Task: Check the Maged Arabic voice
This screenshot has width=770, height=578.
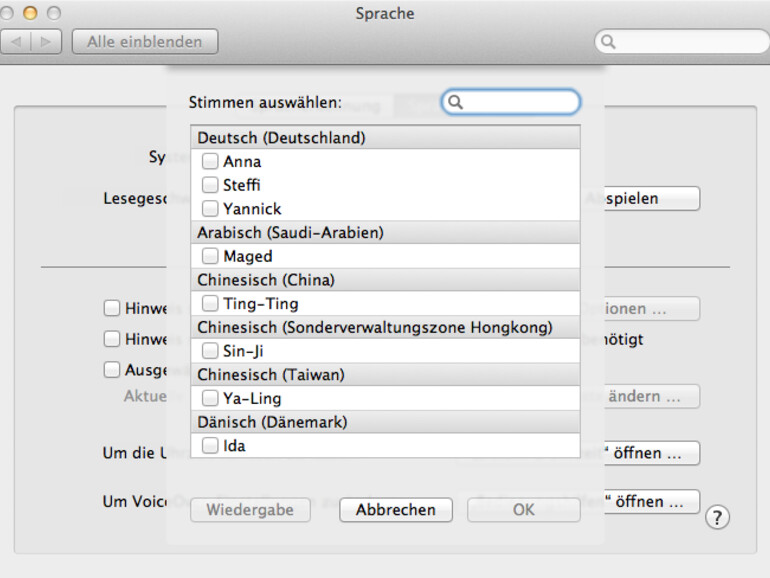Action: coord(210,256)
